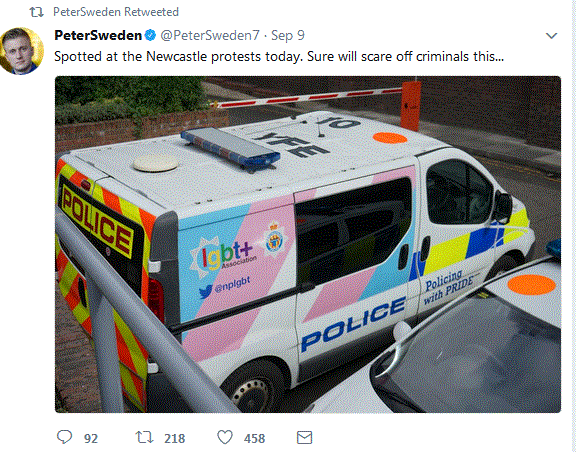Click the small retweet icon above the tweet
576x452 pixels.
[36, 12]
